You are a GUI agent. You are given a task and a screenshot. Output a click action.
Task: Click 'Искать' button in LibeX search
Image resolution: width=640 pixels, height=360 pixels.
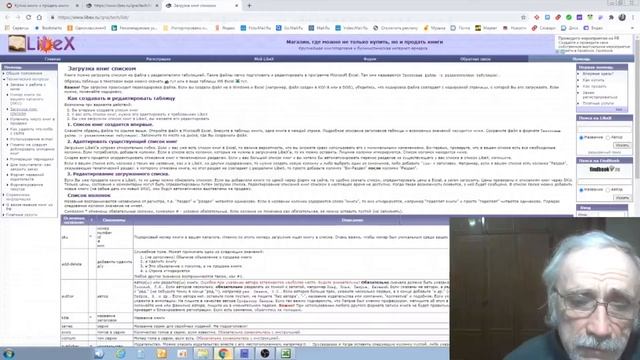click(622, 145)
